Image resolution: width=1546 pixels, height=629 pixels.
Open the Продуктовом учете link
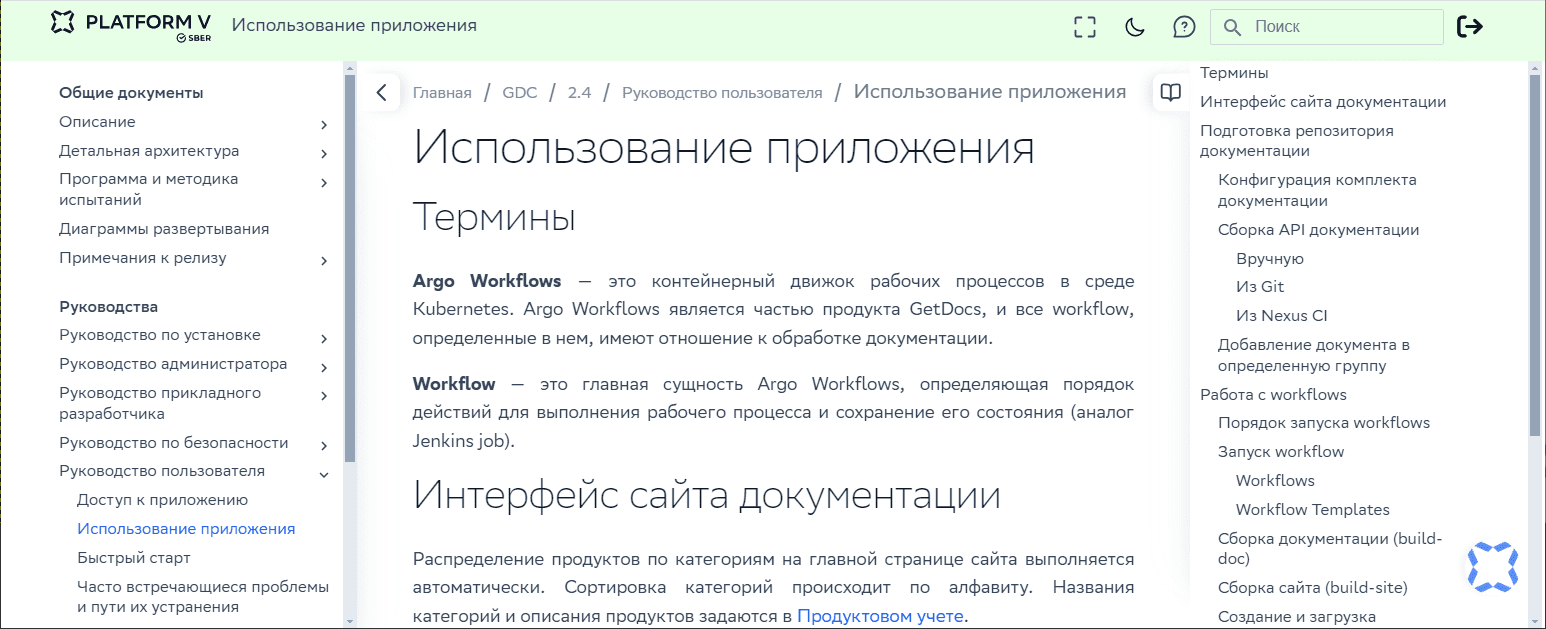tap(879, 616)
